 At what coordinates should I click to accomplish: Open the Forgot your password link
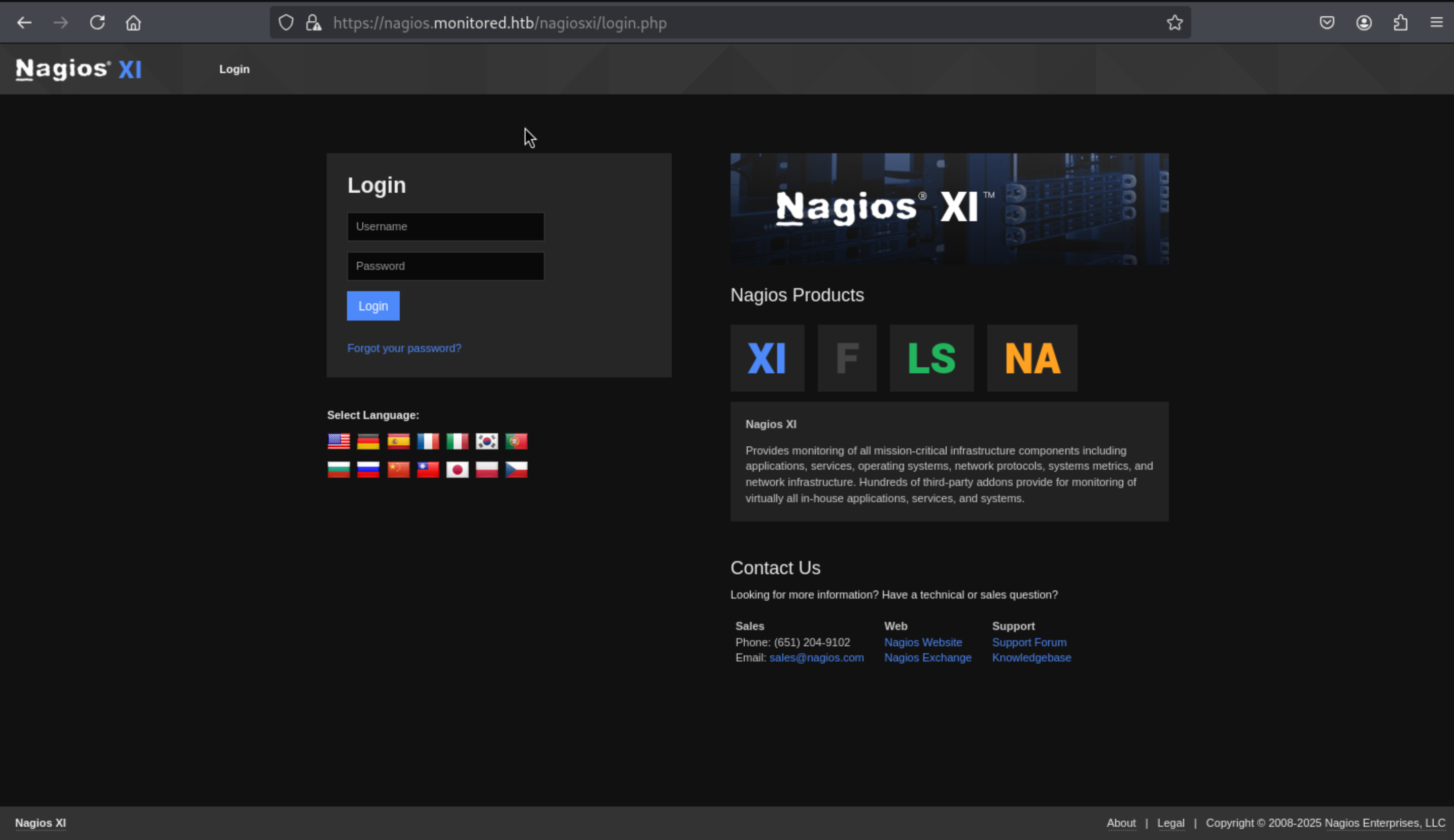pyautogui.click(x=404, y=348)
